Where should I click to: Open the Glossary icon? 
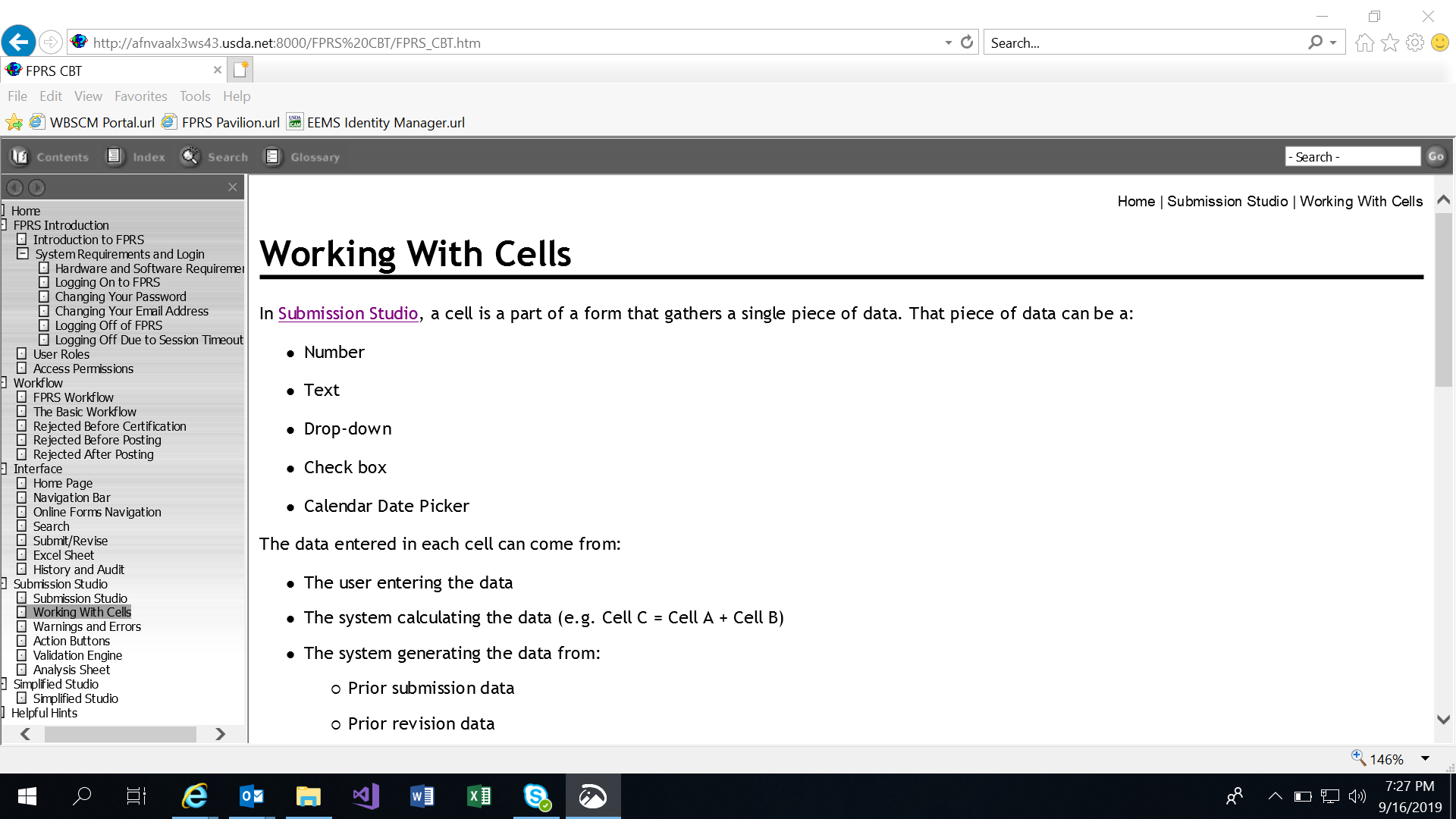272,157
